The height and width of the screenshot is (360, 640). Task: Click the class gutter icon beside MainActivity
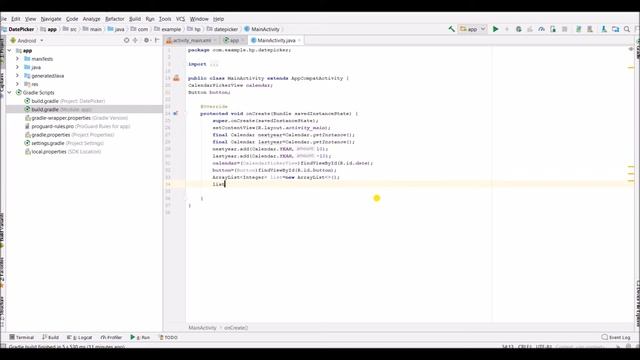(x=176, y=78)
